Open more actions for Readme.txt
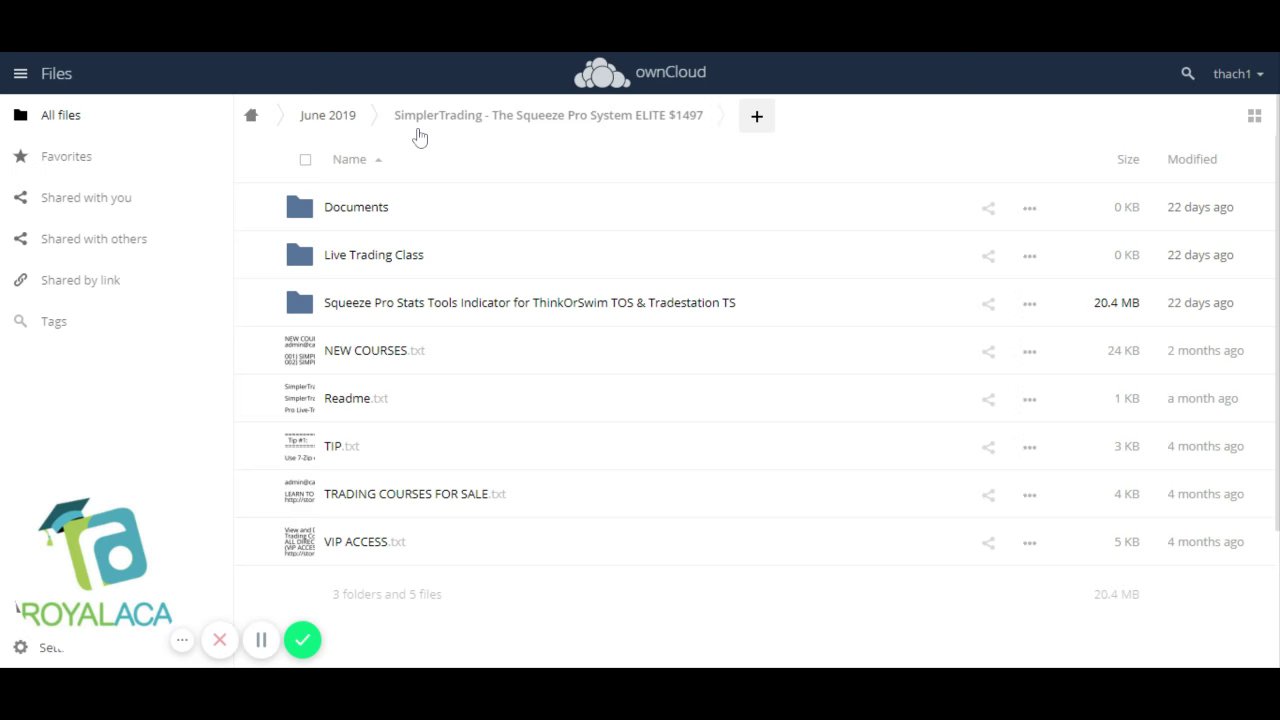The height and width of the screenshot is (720, 1280). point(1029,399)
